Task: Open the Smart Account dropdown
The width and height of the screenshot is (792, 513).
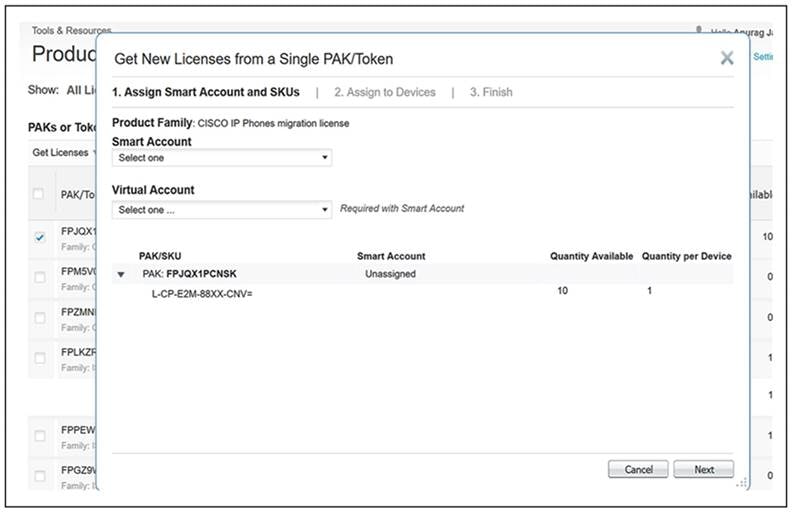Action: tap(222, 158)
